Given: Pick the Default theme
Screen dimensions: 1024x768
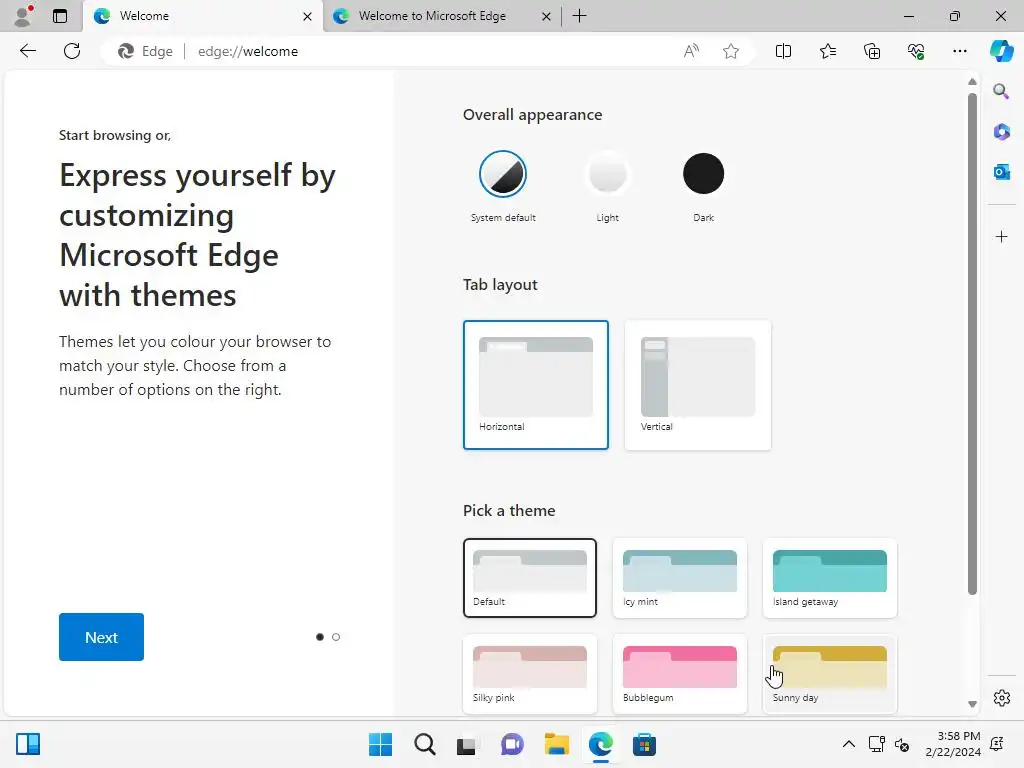Looking at the screenshot, I should 530,578.
